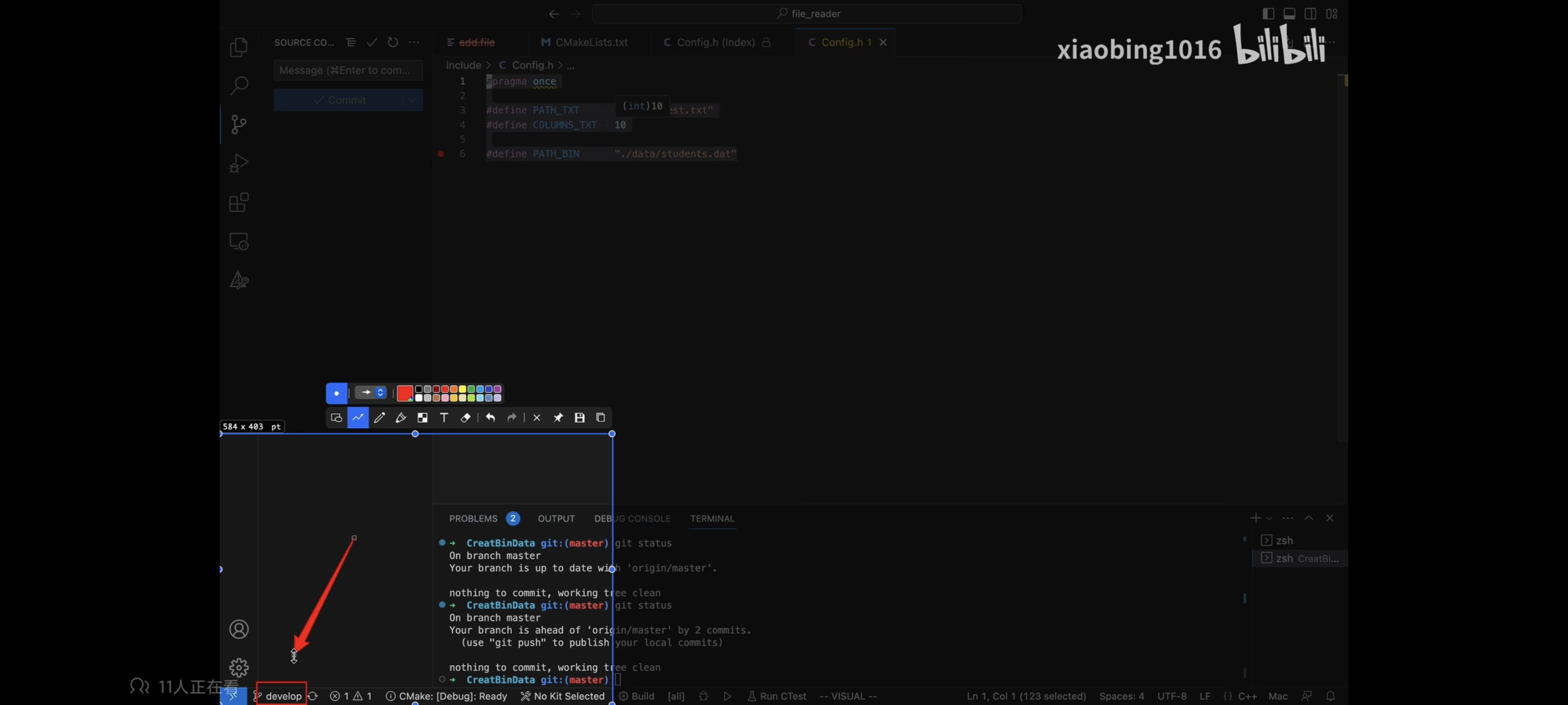Select the highlighter marker tool
The height and width of the screenshot is (705, 1568).
[x=401, y=417]
